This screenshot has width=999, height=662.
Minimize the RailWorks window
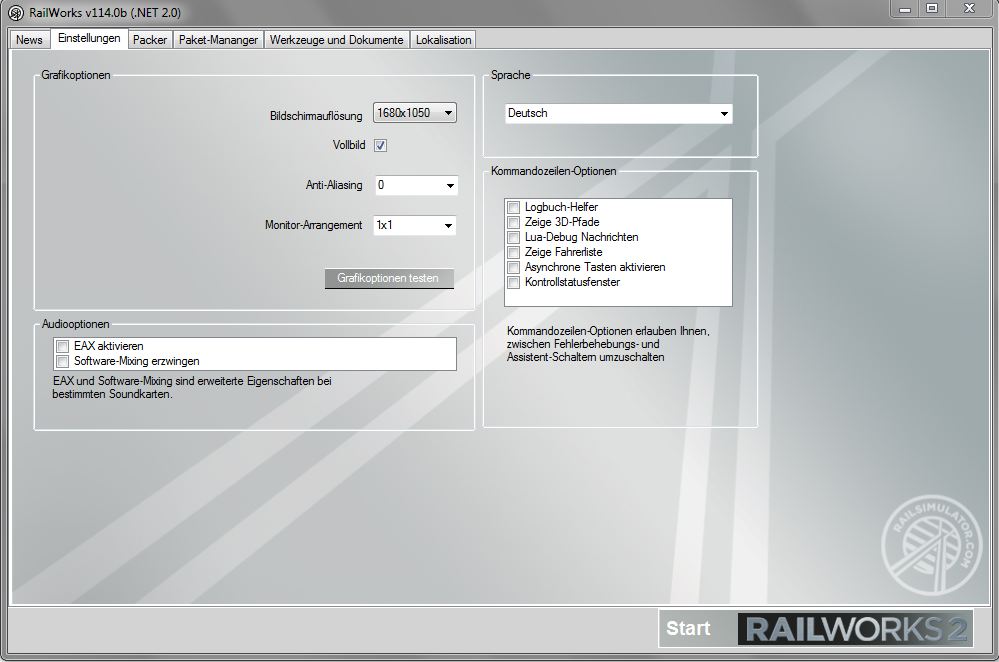coord(905,9)
